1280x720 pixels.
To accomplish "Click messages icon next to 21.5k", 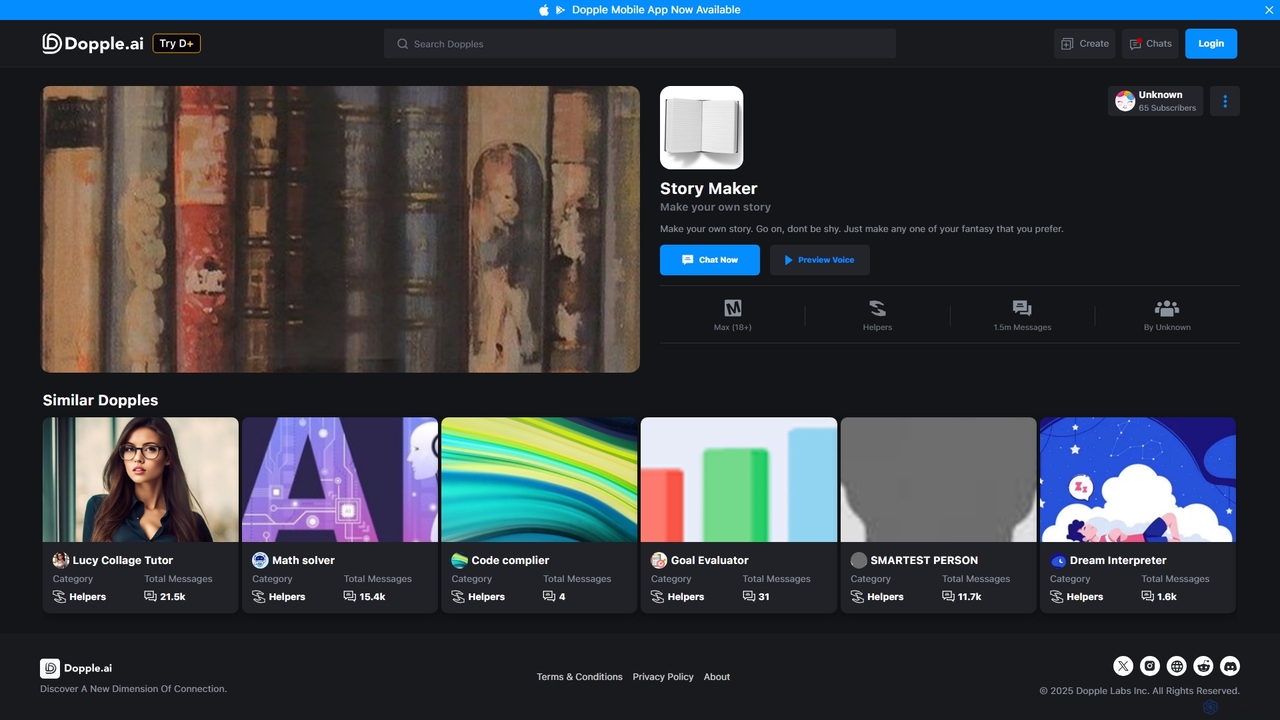I will click(x=150, y=597).
